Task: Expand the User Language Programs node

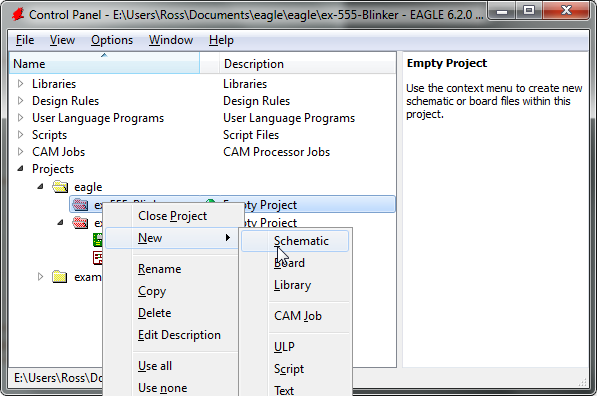Action: click(21, 118)
